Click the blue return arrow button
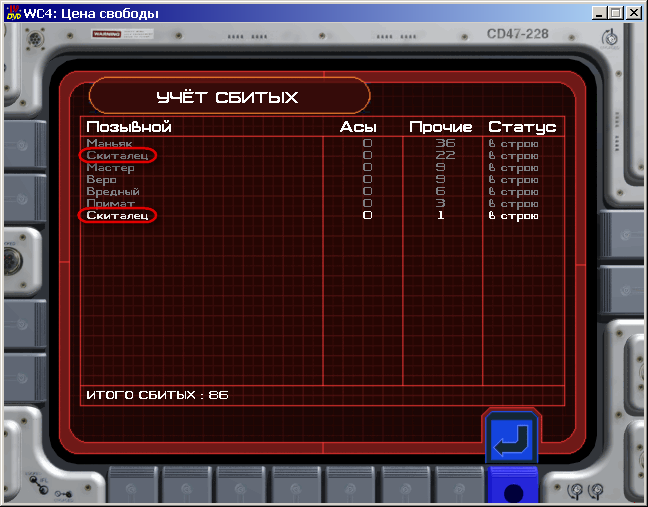 point(512,438)
